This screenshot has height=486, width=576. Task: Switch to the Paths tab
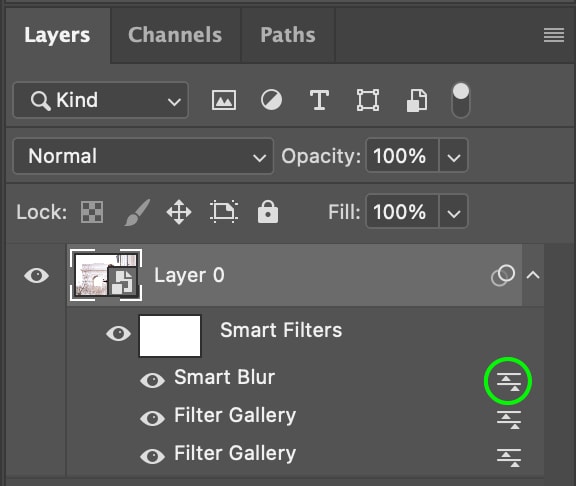coord(288,35)
